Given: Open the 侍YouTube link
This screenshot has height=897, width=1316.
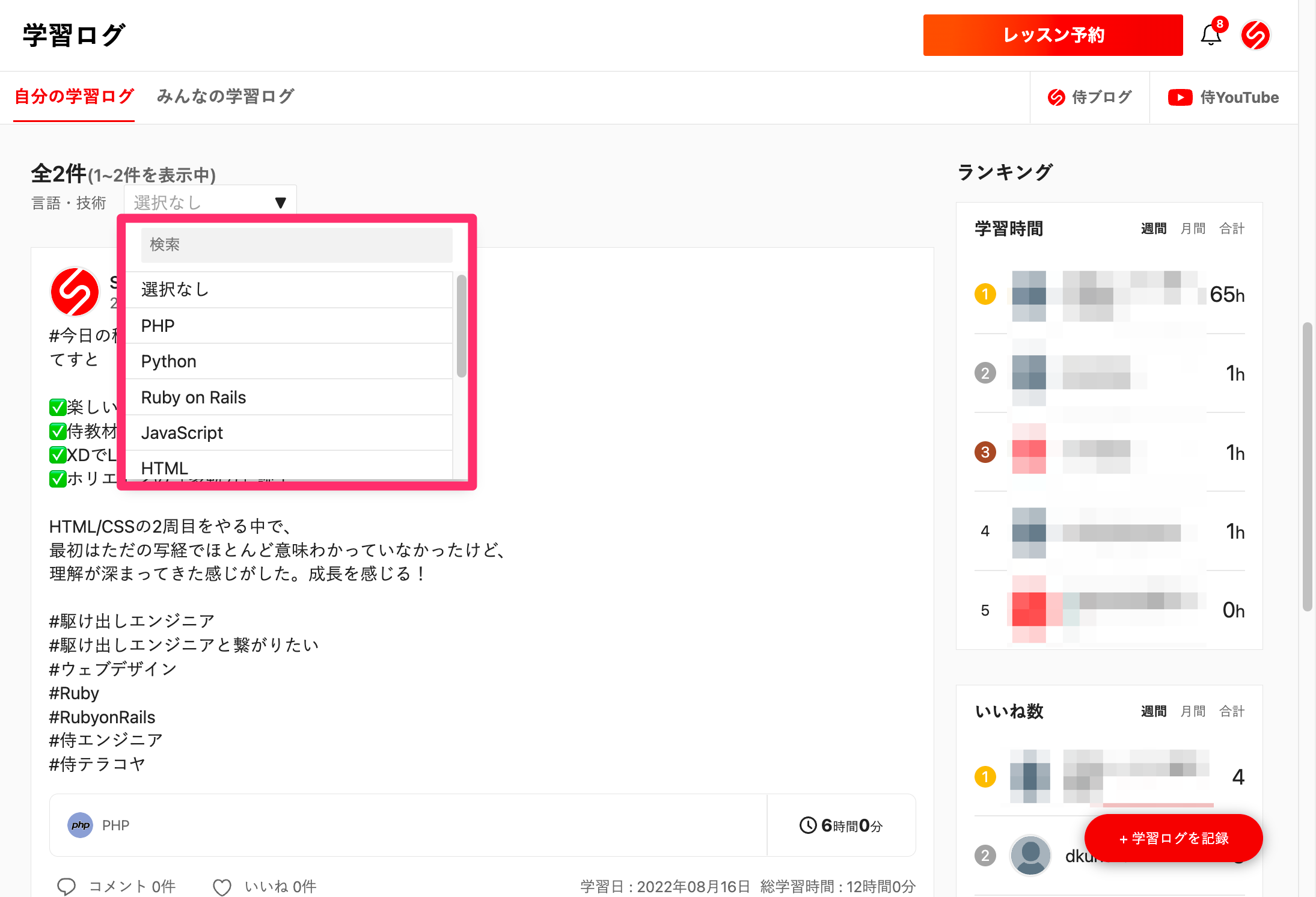Looking at the screenshot, I should pyautogui.click(x=1223, y=97).
